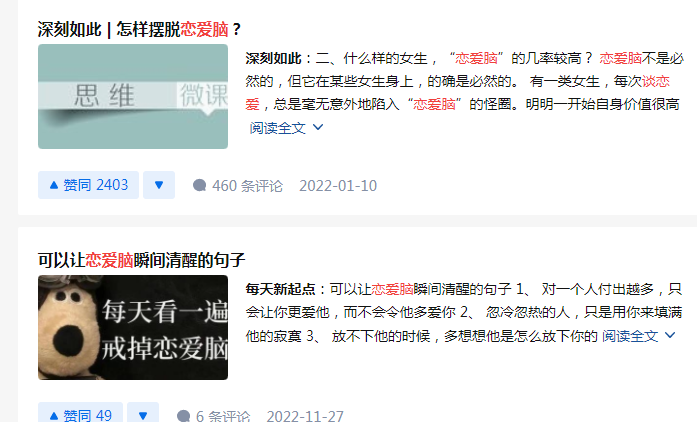This screenshot has width=697, height=422.
Task: Downvote the first article with the down triangle
Action: (159, 185)
